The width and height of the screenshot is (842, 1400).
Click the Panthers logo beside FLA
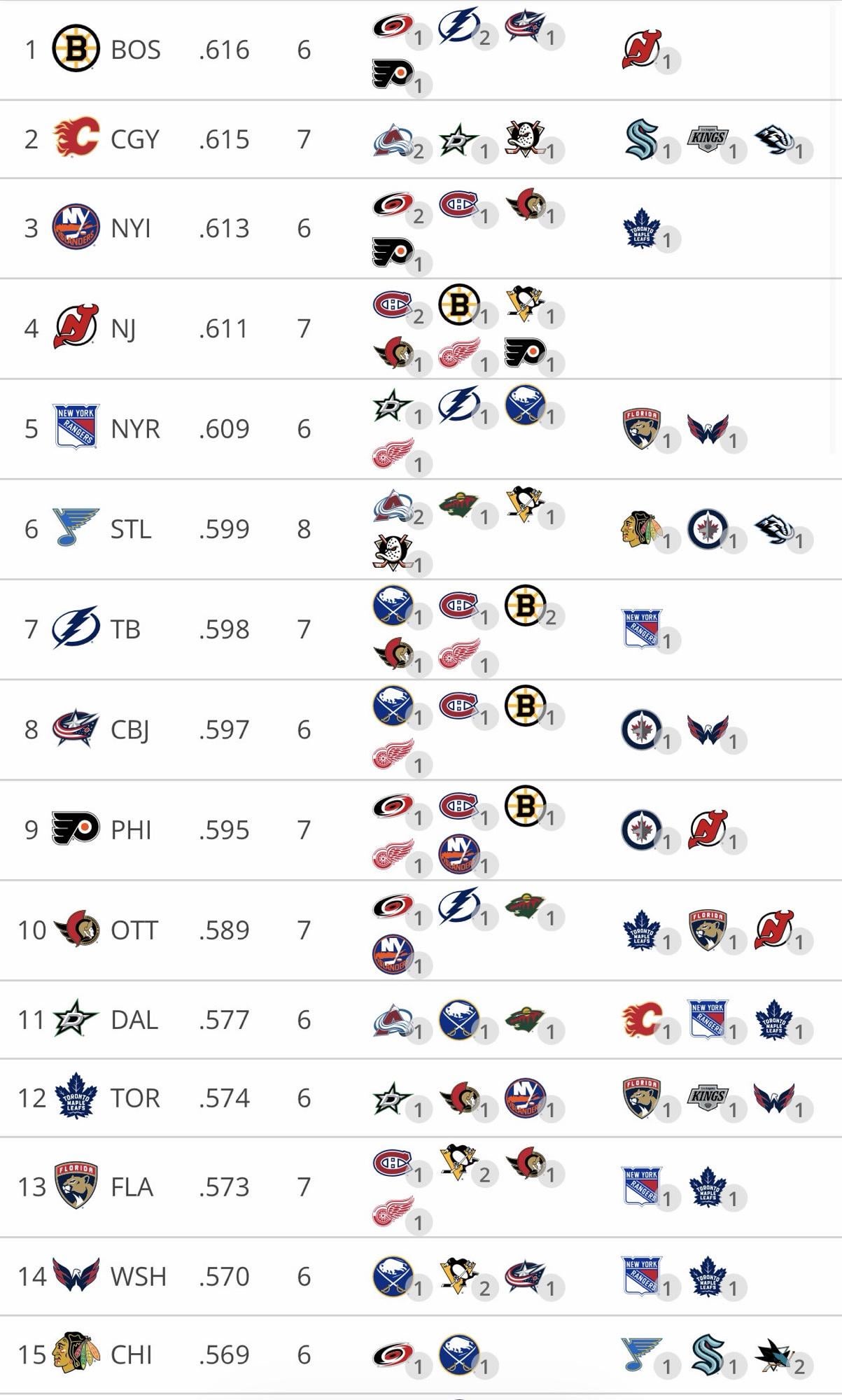point(76,1186)
